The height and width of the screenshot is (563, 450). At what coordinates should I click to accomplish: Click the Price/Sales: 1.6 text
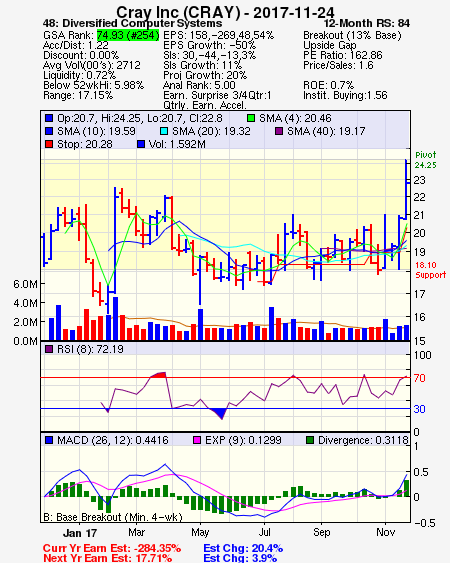338,65
